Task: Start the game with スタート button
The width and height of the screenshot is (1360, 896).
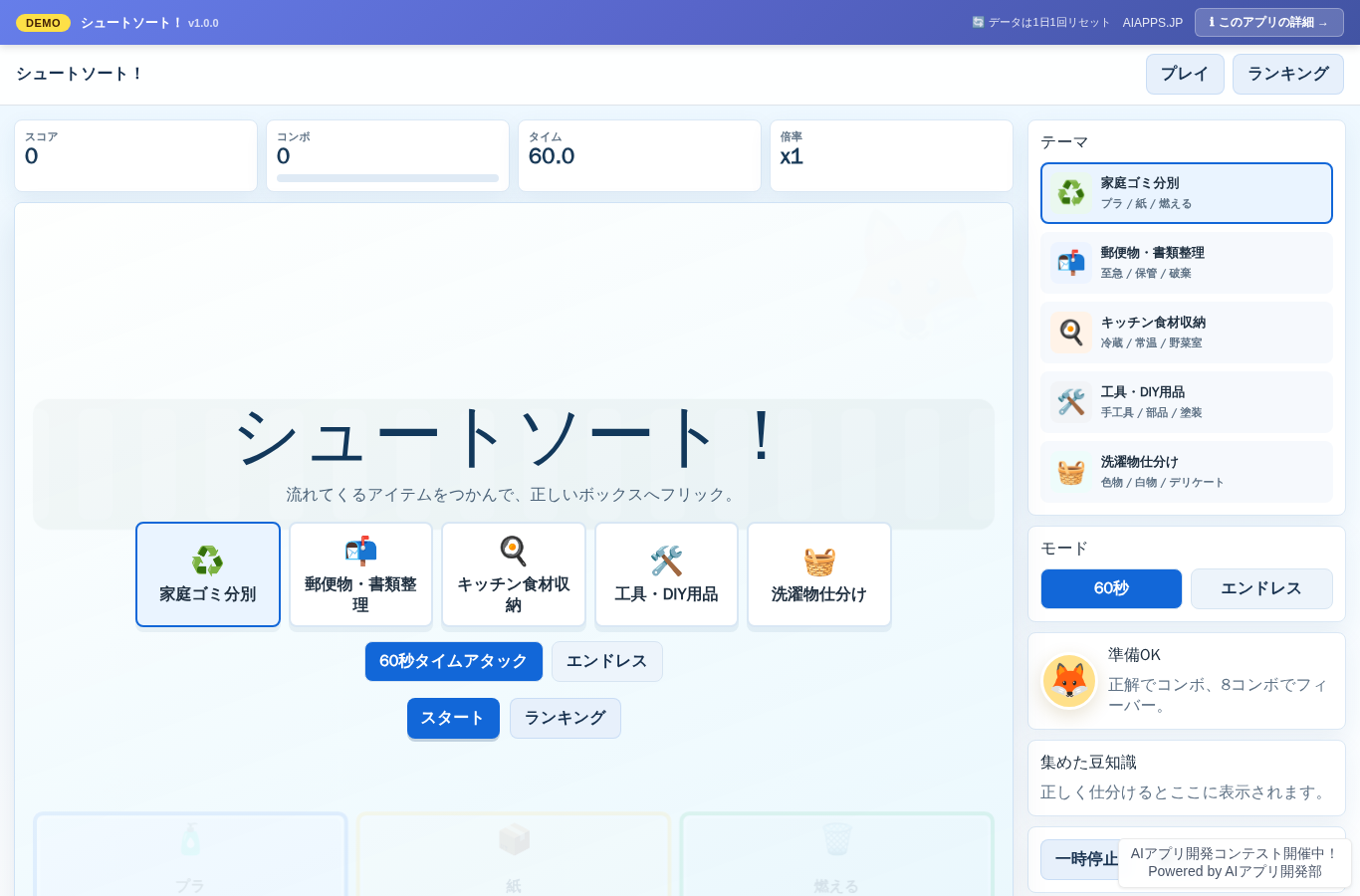Action: (x=453, y=718)
